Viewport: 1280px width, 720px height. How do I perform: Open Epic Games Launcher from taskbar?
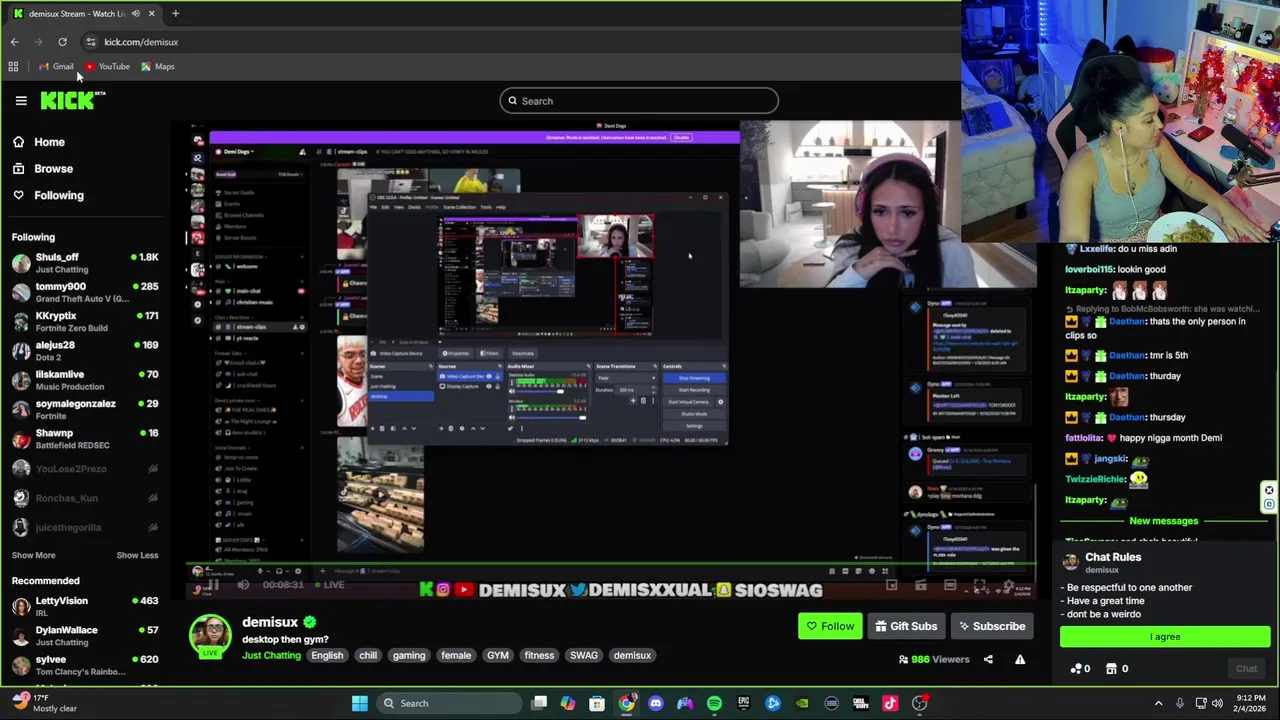click(743, 703)
